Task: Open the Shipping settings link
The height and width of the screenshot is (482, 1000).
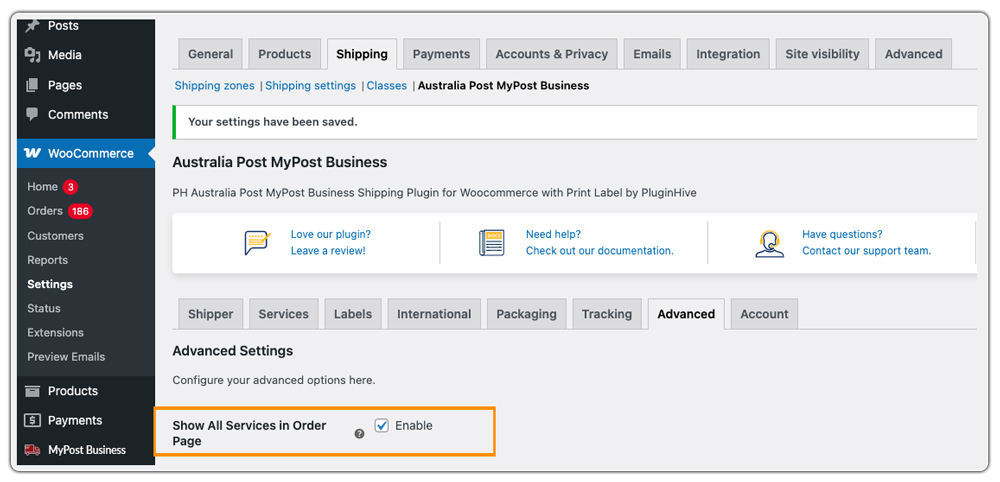Action: click(x=311, y=85)
